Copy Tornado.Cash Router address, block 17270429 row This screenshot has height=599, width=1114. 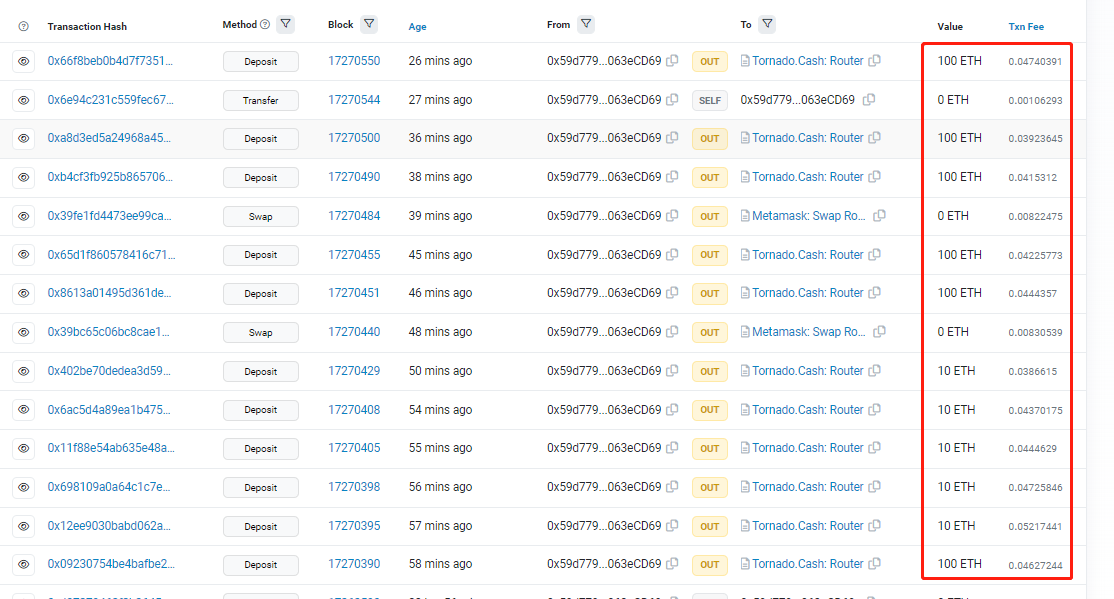(x=875, y=371)
